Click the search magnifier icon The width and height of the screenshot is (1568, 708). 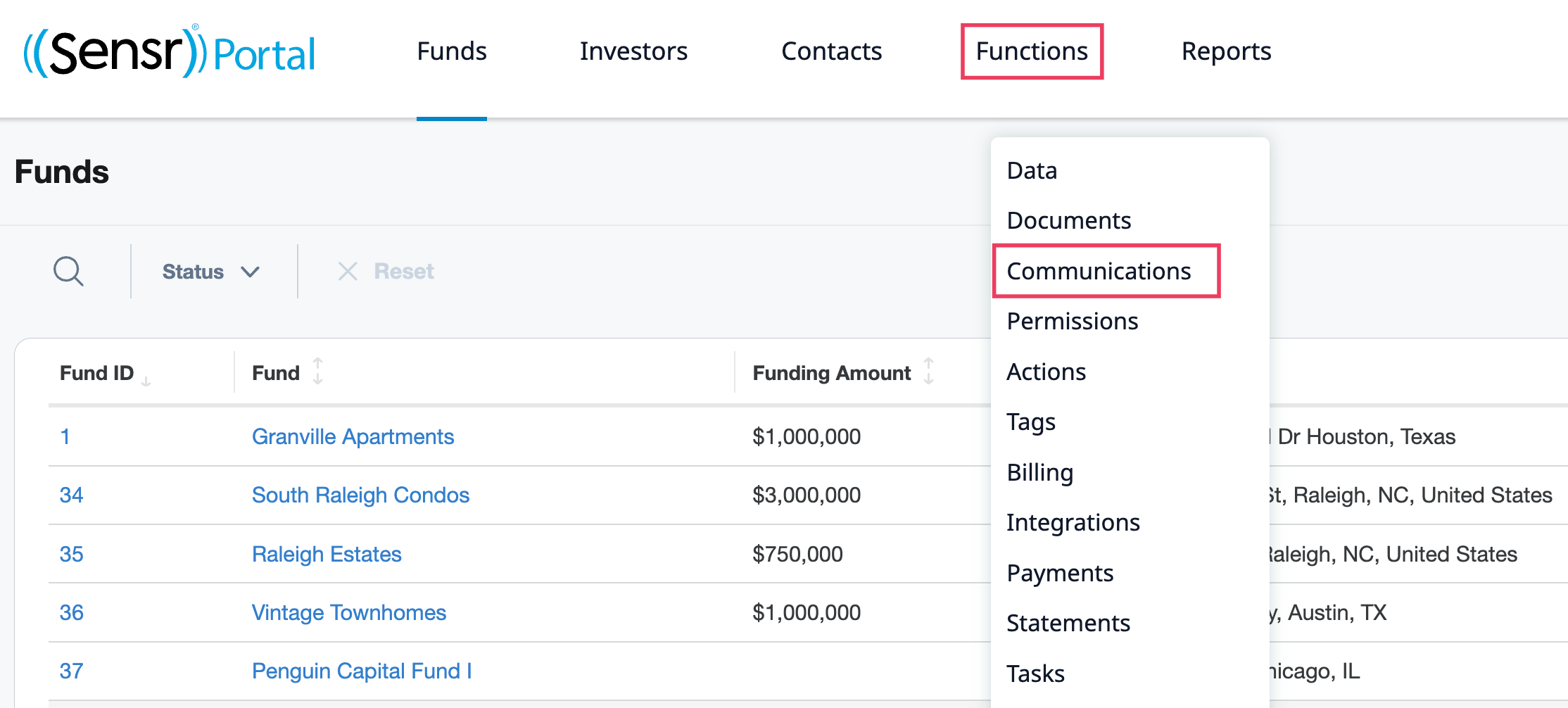coord(68,271)
